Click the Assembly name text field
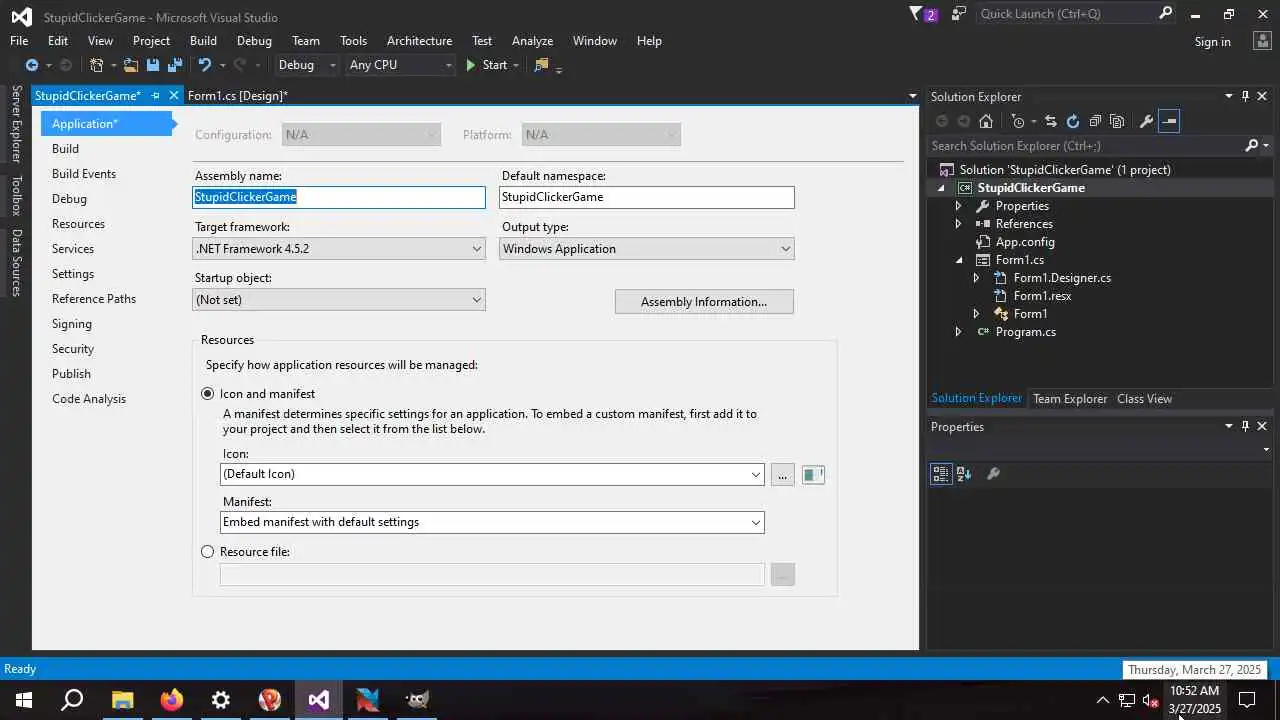This screenshot has height=720, width=1280. point(339,197)
